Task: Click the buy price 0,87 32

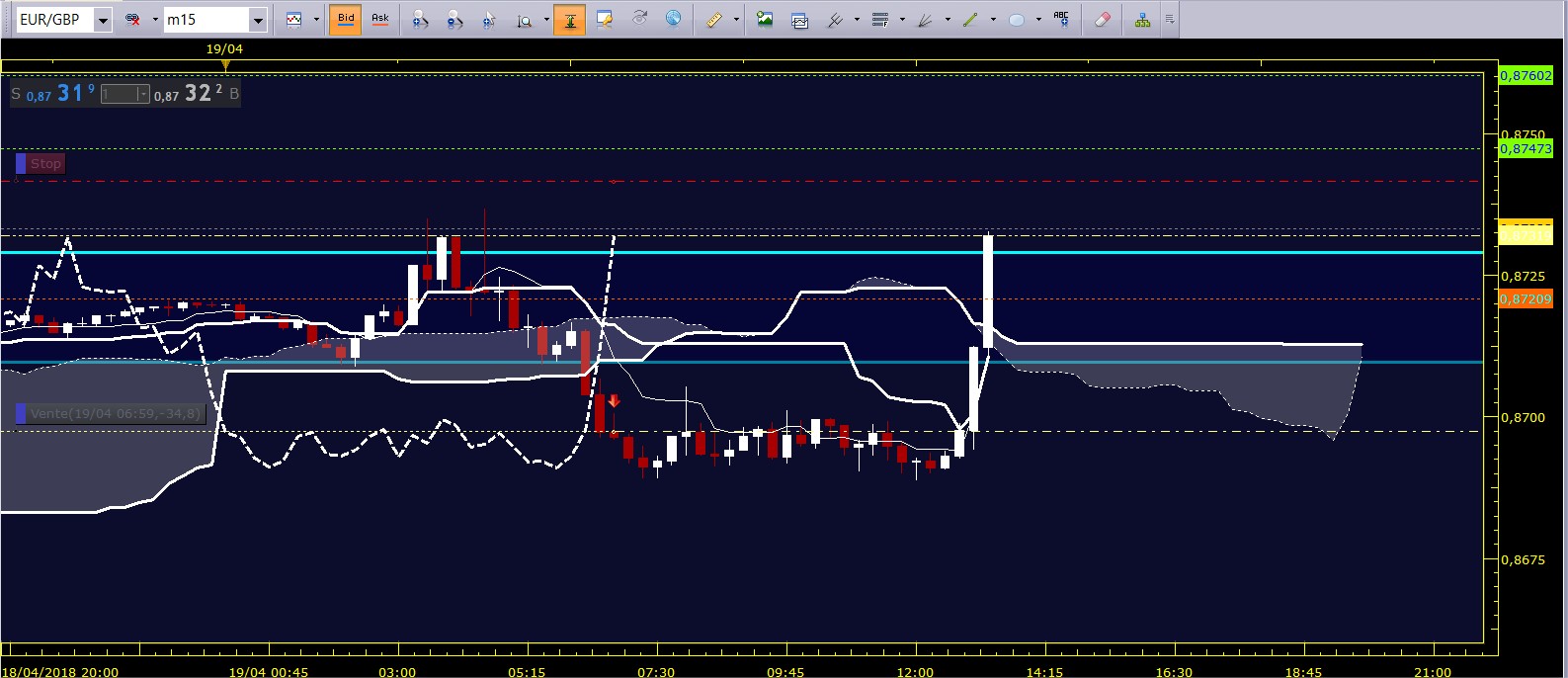Action: [x=188, y=94]
